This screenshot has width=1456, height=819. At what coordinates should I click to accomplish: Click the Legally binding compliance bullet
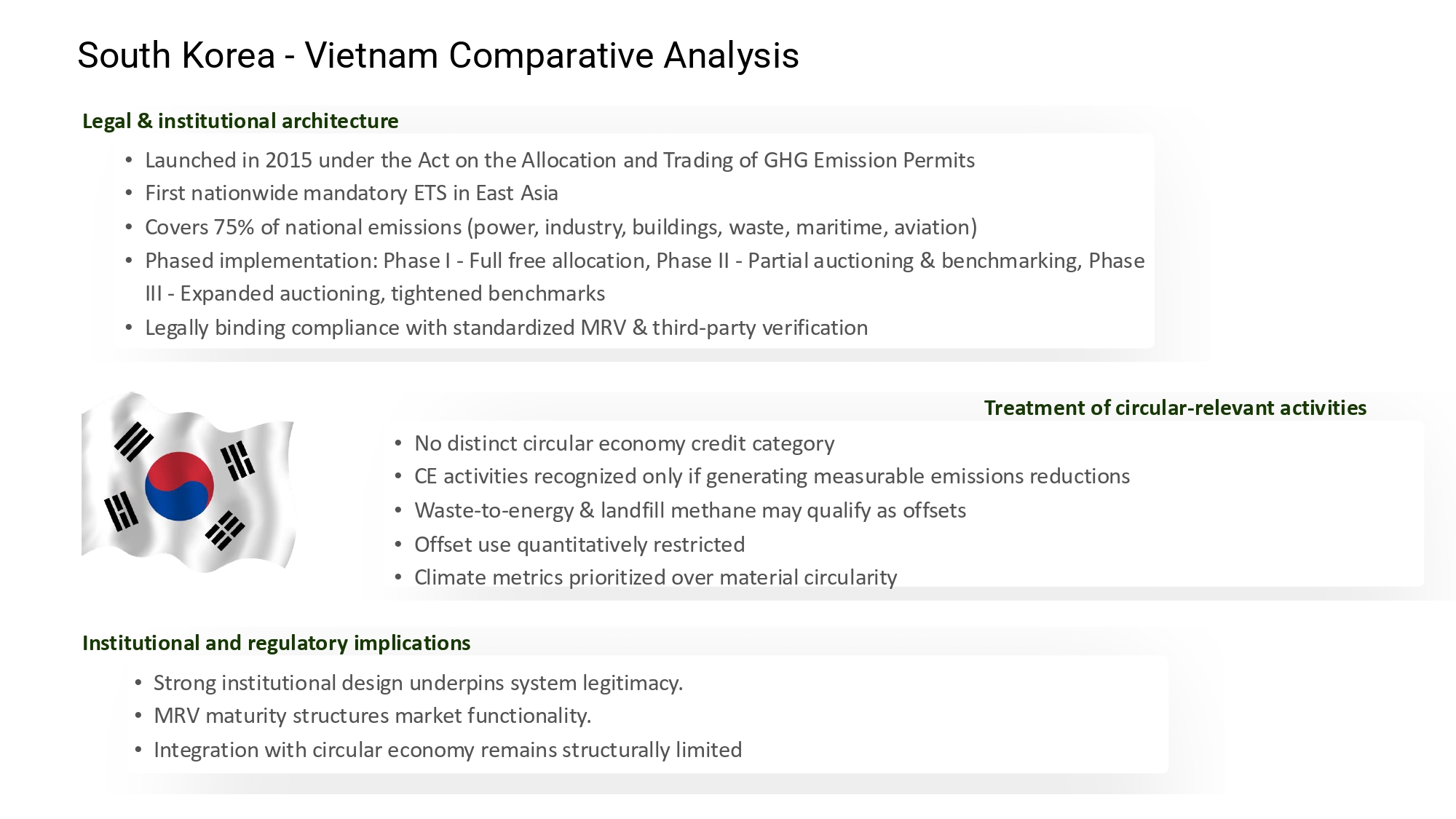[x=506, y=328]
